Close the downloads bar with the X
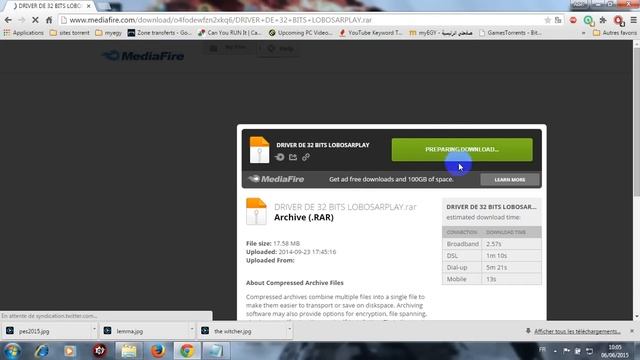Viewport: 640px width, 360px height. [x=632, y=331]
